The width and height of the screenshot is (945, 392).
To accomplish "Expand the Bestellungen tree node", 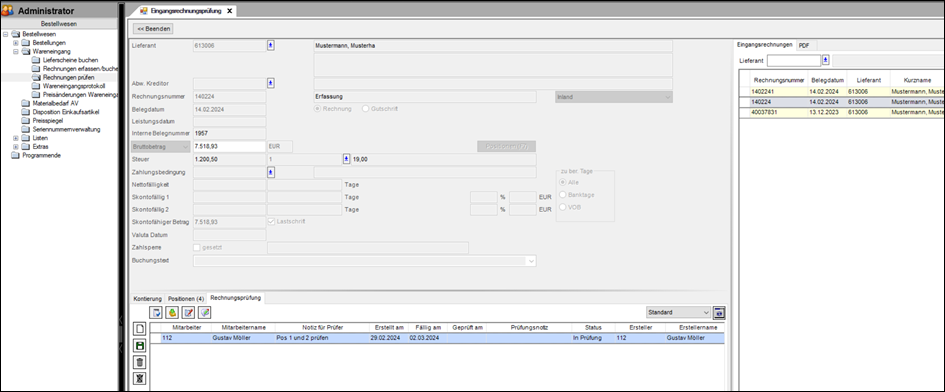I will tap(16, 43).
